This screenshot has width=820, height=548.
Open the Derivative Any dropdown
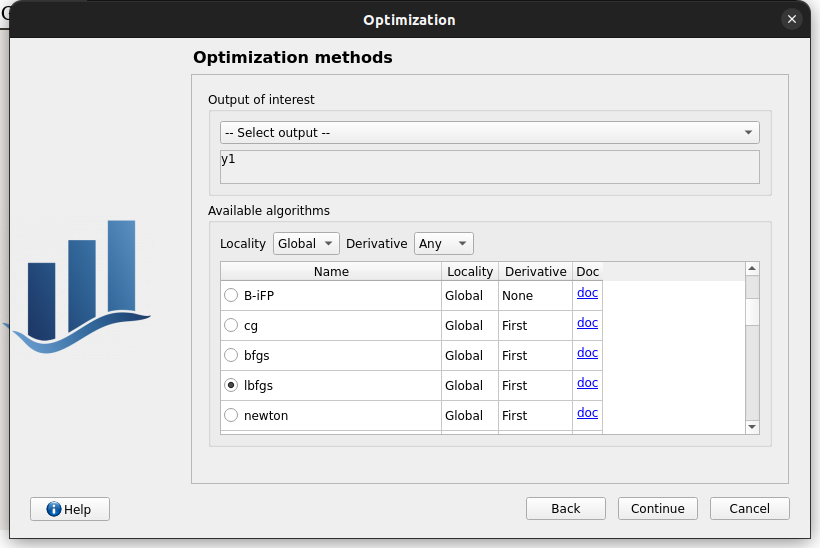pos(443,244)
